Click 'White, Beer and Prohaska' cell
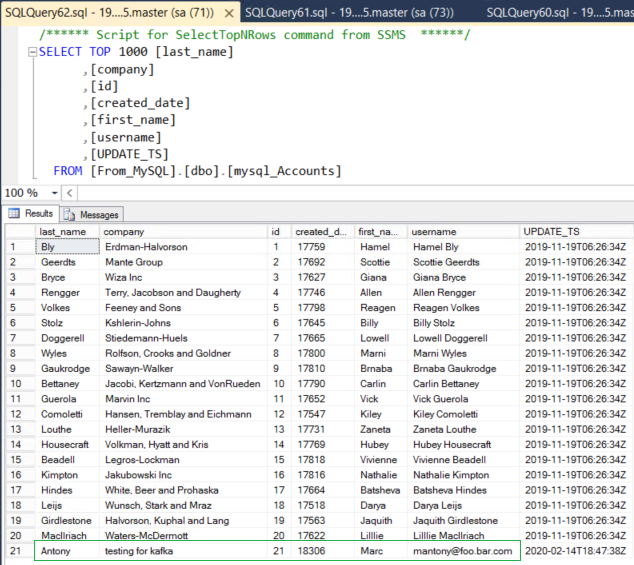The image size is (634, 565). 183,490
